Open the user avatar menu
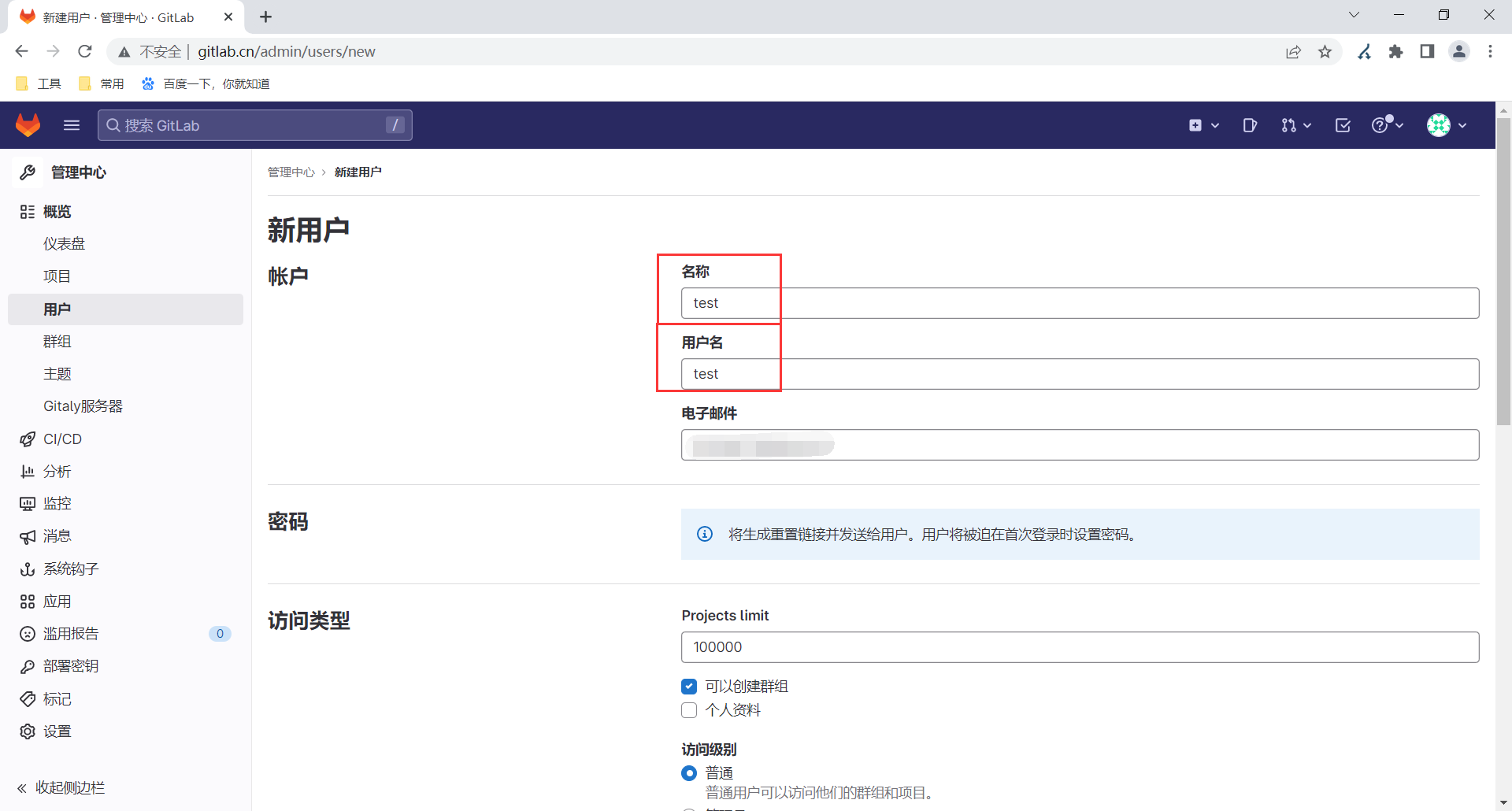1512x811 pixels. pos(1447,125)
